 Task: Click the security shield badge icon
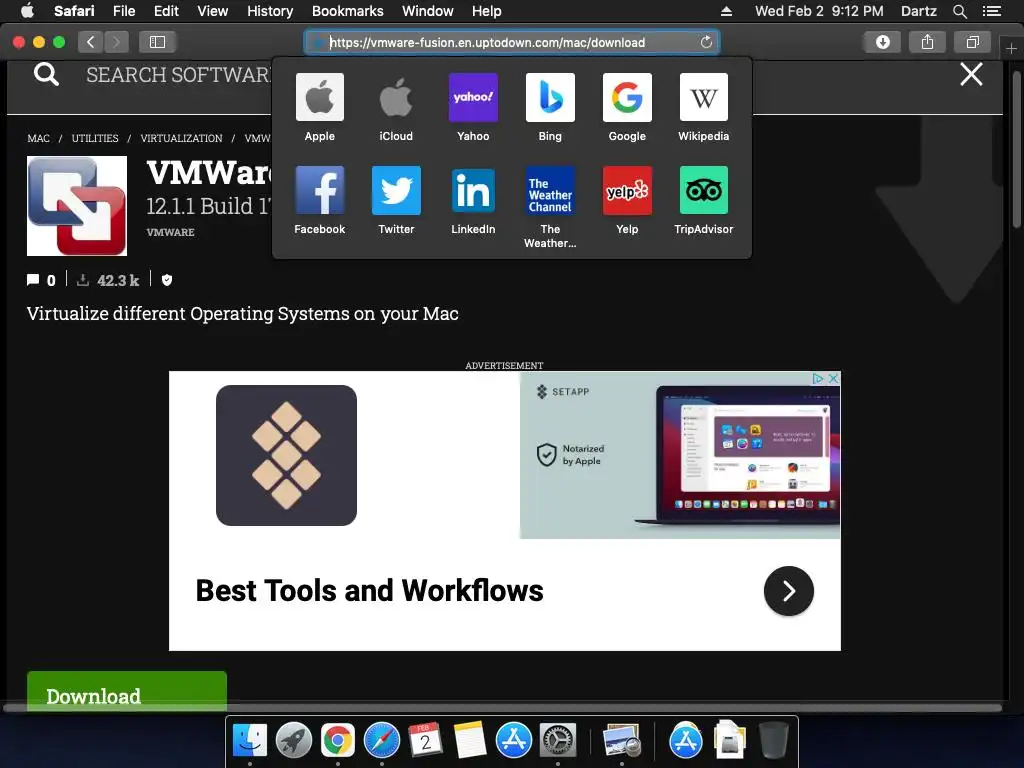click(167, 280)
